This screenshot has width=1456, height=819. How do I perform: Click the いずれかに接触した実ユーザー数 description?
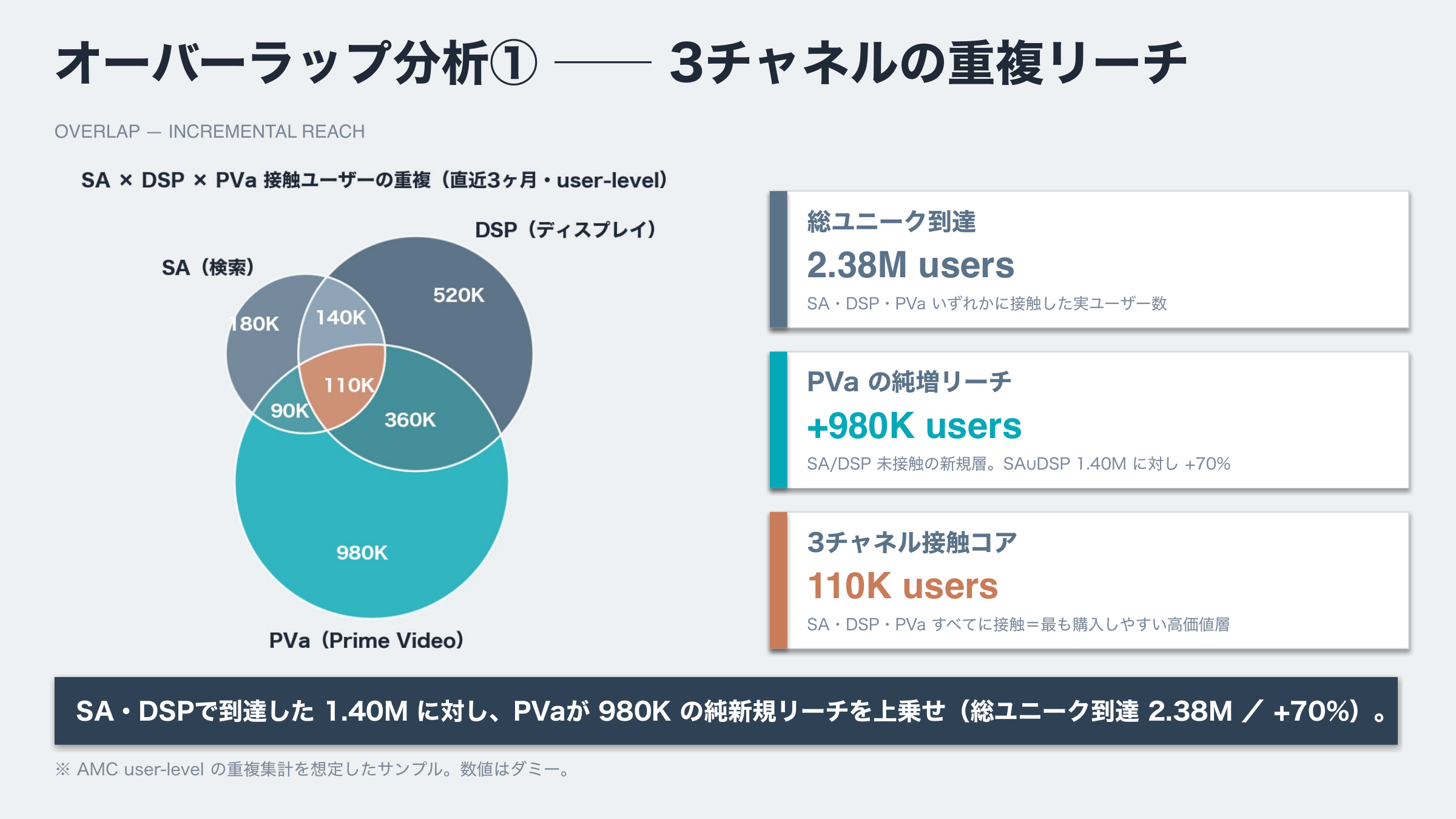[x=987, y=303]
